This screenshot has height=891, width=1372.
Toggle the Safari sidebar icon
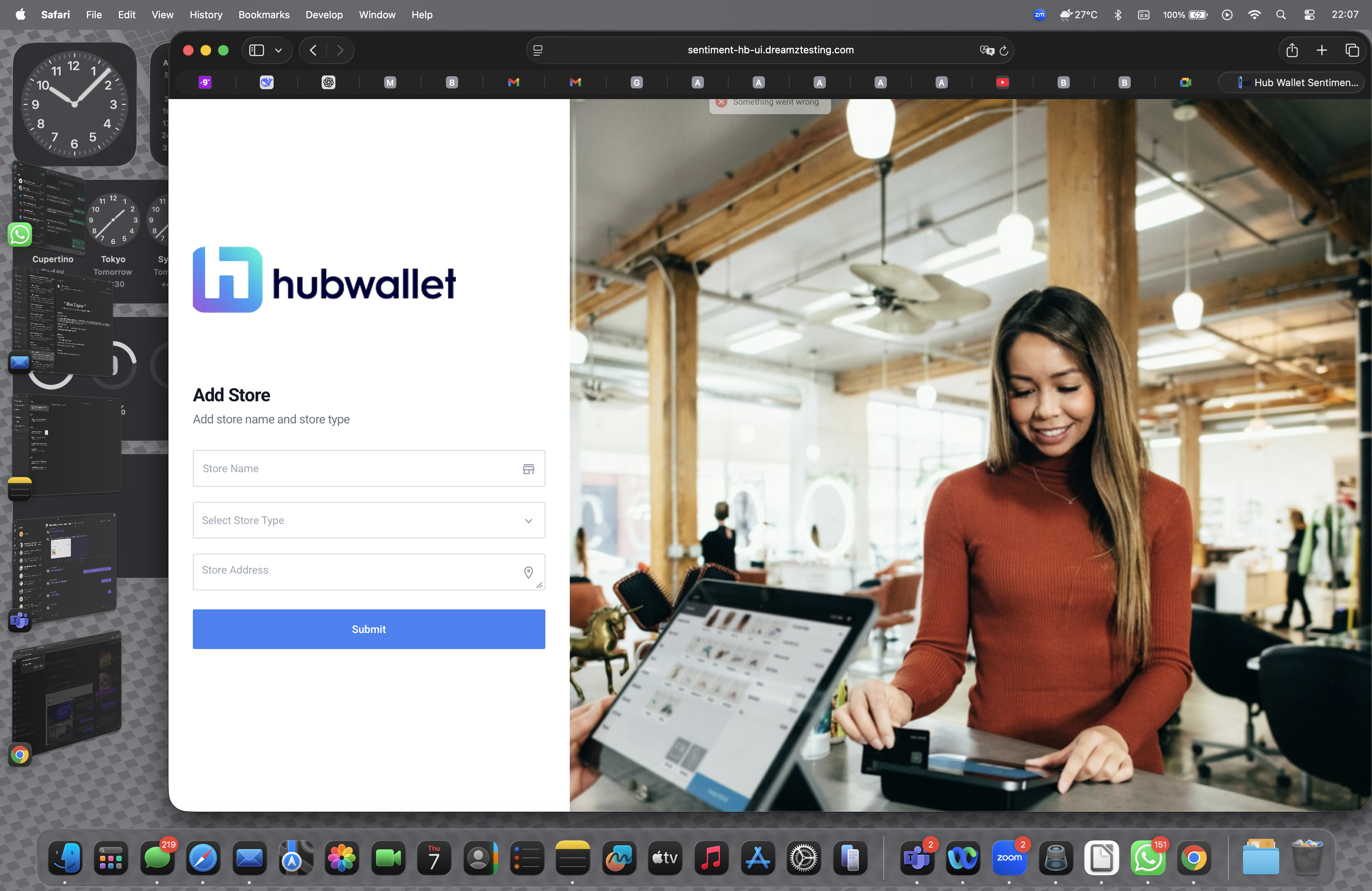click(256, 50)
